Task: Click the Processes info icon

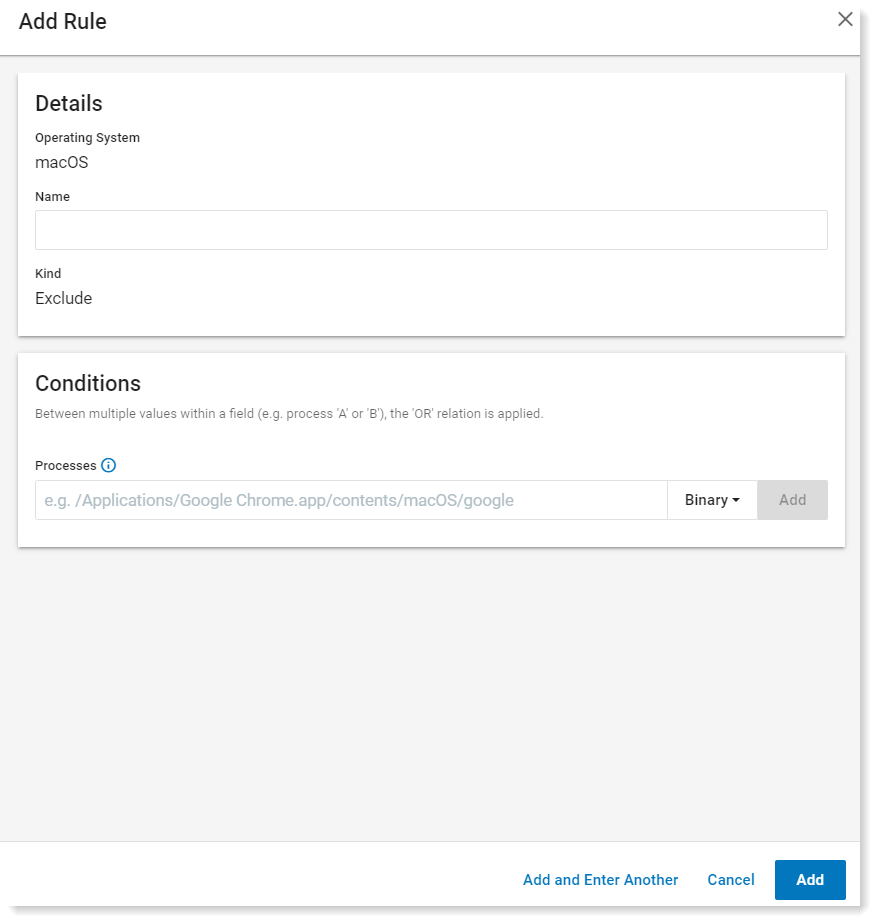Action: coord(108,466)
